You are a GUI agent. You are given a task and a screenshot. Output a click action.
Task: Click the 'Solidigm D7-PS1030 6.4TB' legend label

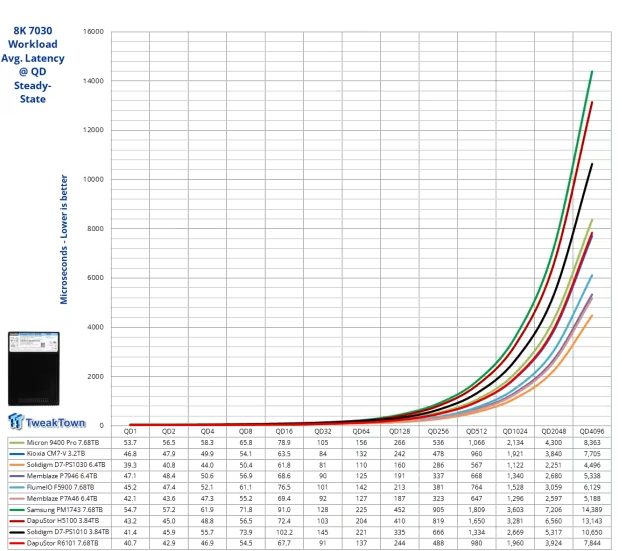66,465
